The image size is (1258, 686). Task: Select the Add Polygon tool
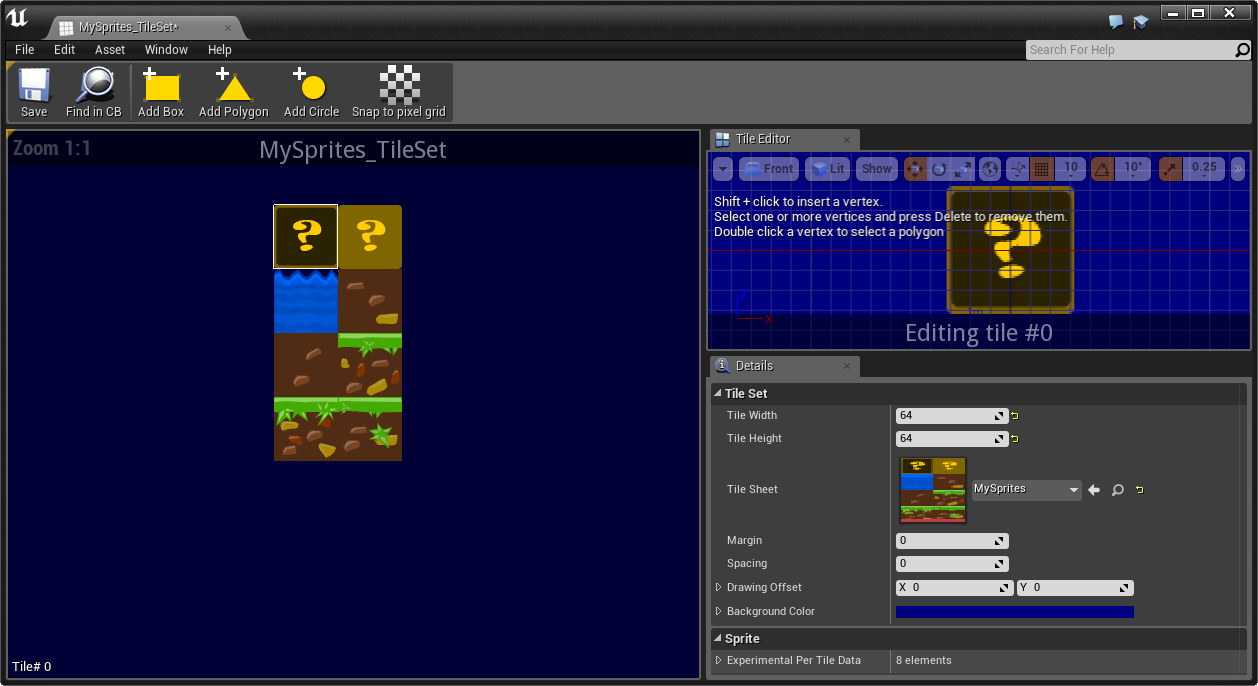(x=234, y=93)
